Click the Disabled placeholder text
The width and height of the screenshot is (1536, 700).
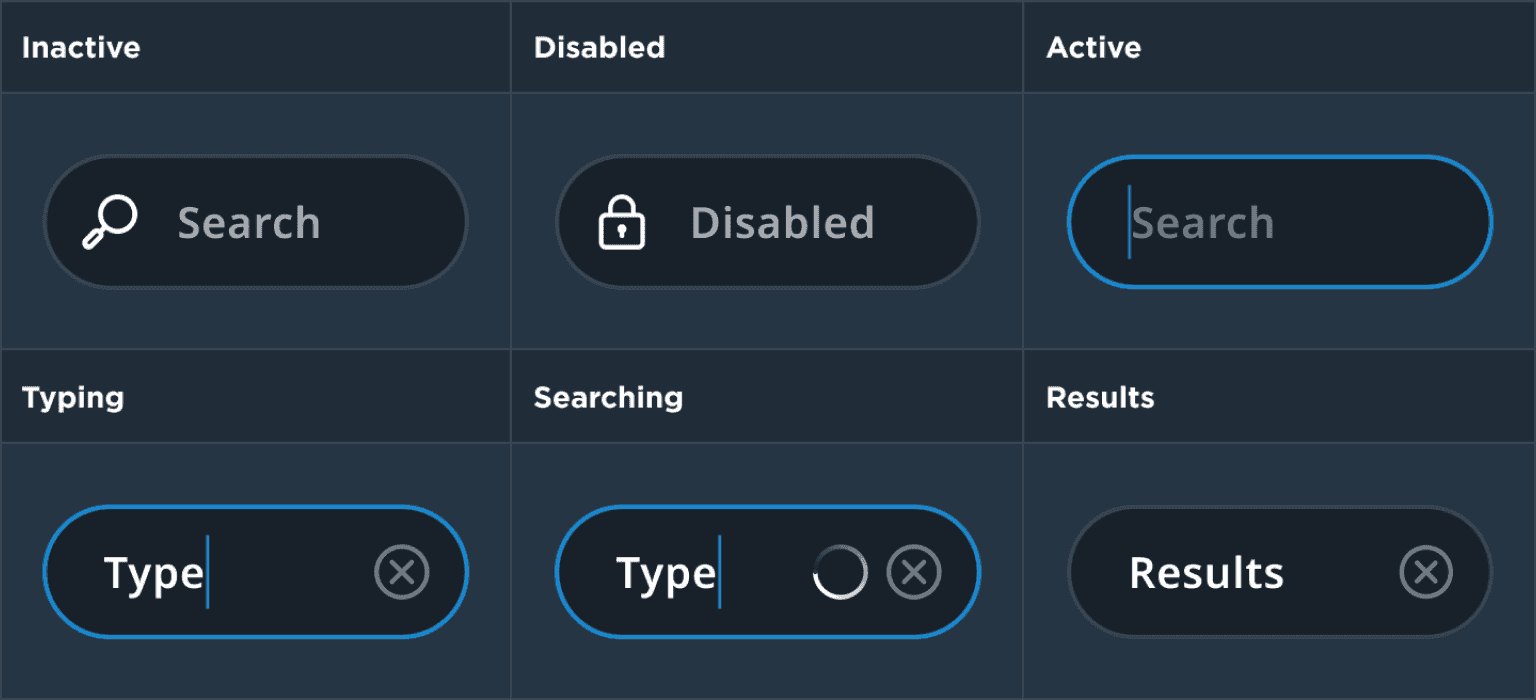coord(782,223)
